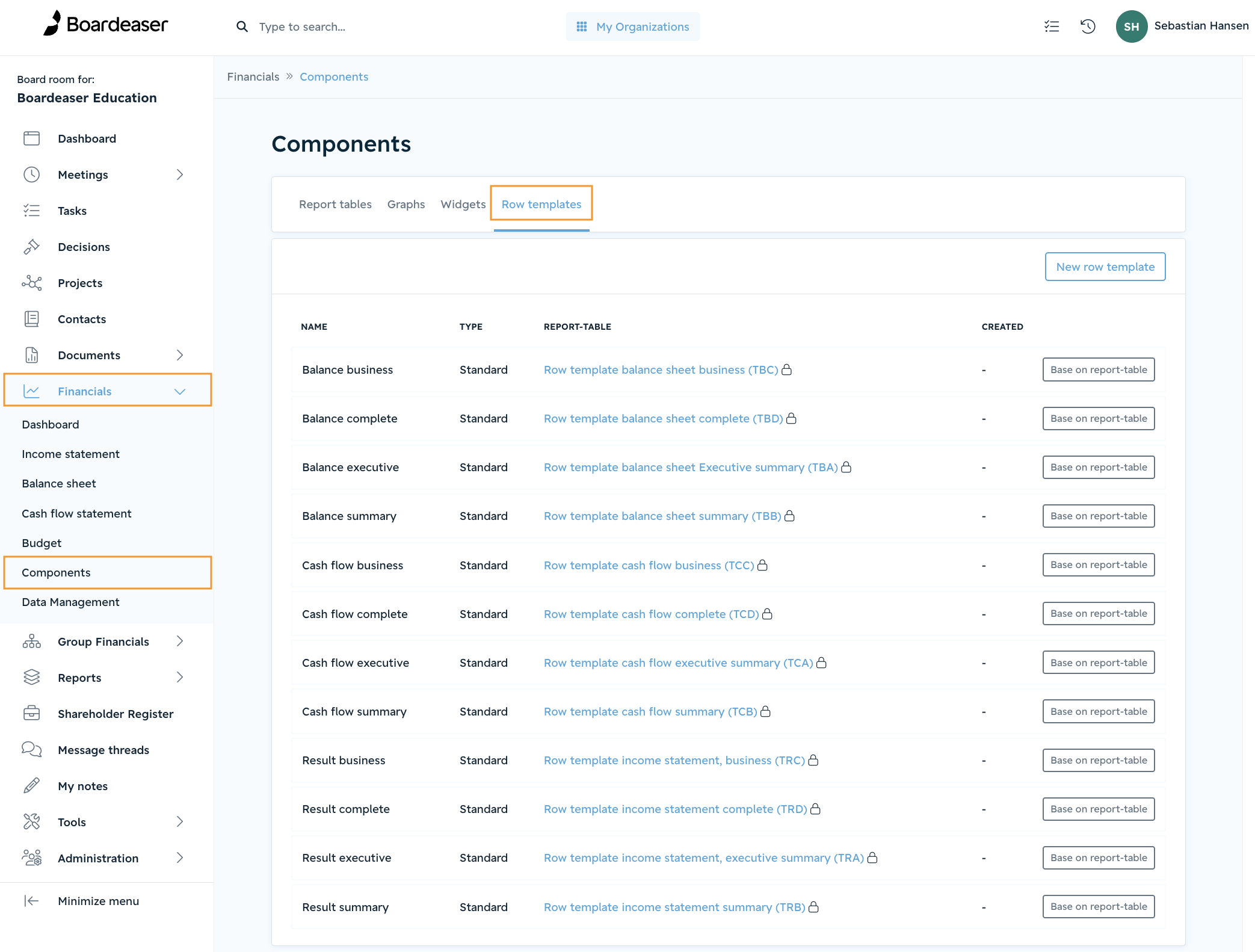Click the My notes pencil icon
This screenshot has height=952, width=1255.
click(x=32, y=786)
